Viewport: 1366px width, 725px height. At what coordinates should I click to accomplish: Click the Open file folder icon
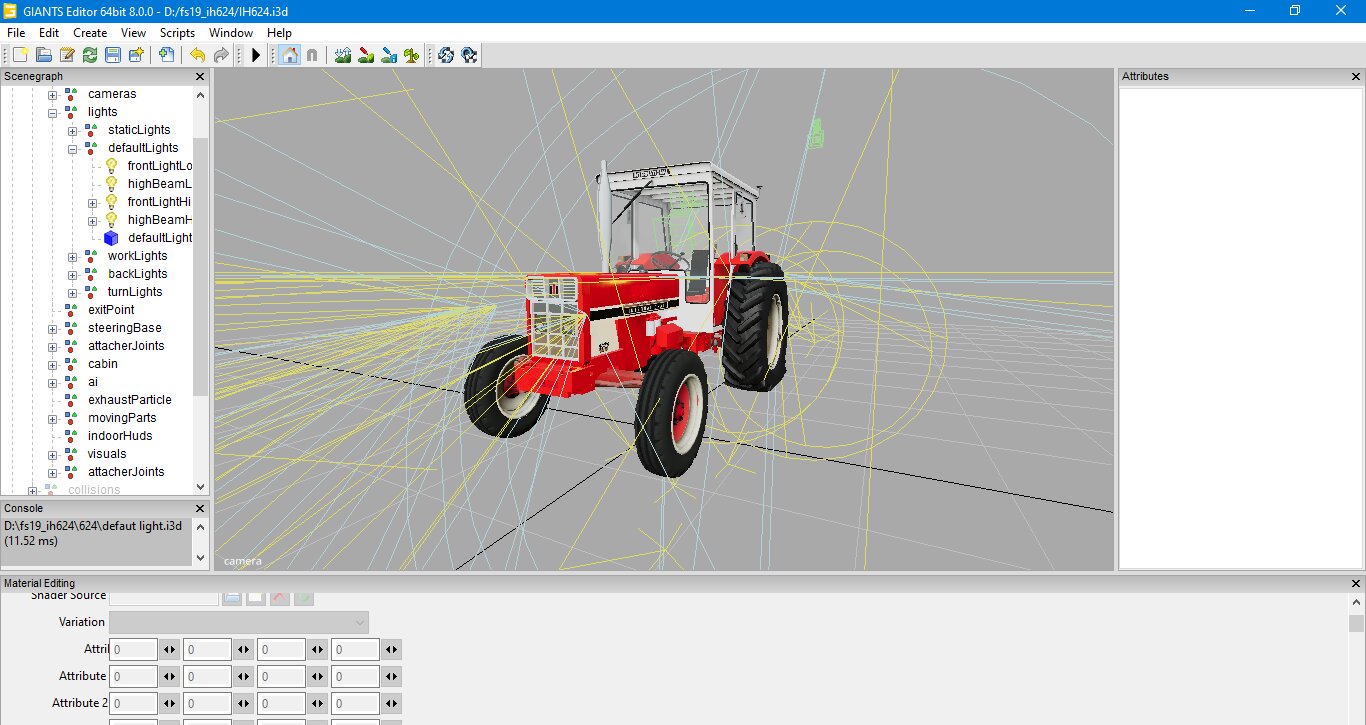point(43,55)
